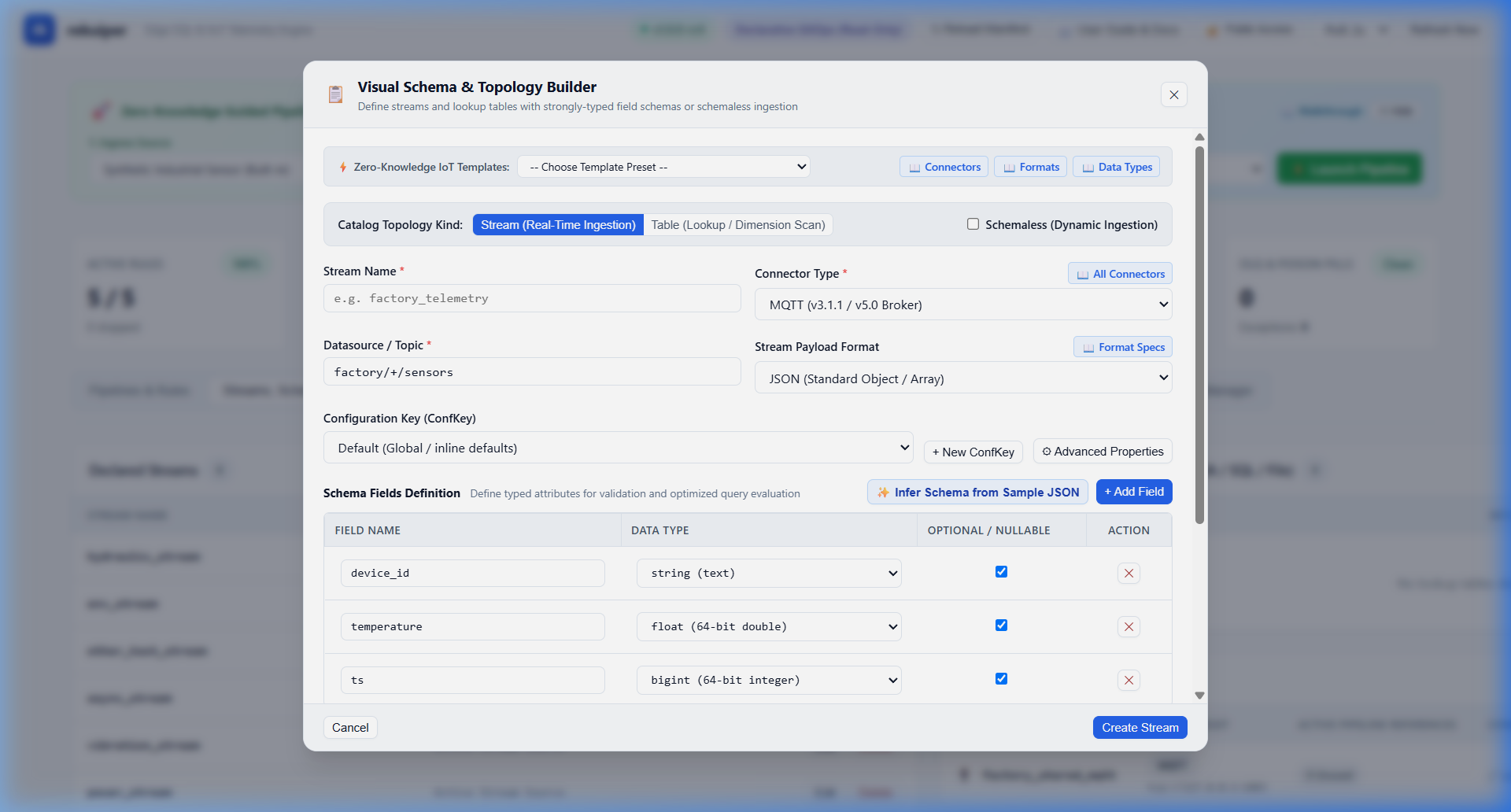Cancel the schema builder dialog
Image resolution: width=1511 pixels, height=812 pixels.
pyautogui.click(x=350, y=728)
